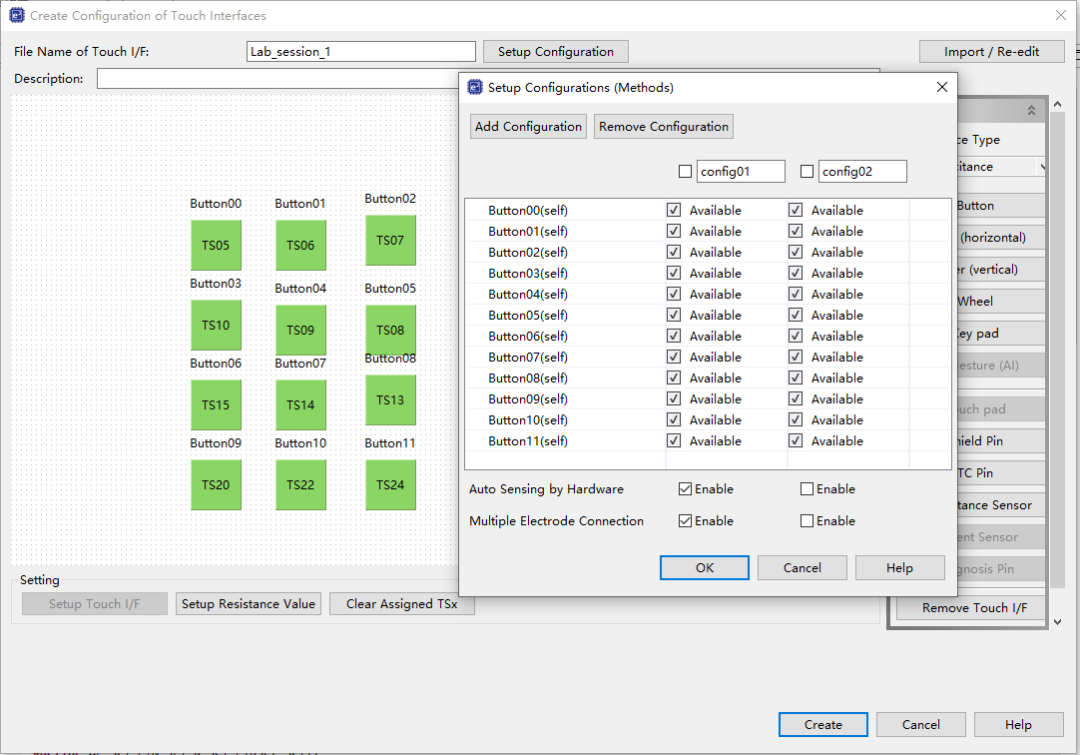Disable Multiple Electrode Connection for config01
This screenshot has height=755, width=1080.
pos(685,521)
